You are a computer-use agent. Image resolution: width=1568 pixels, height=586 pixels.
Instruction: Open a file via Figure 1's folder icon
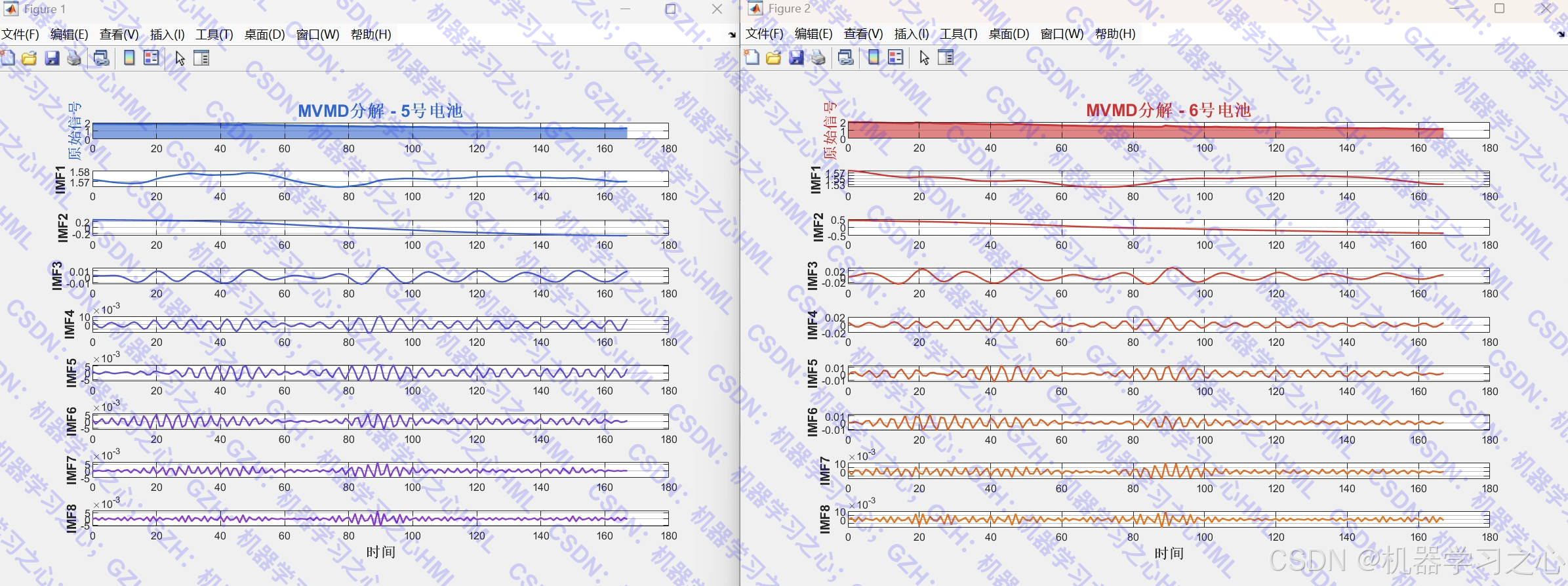(x=30, y=58)
